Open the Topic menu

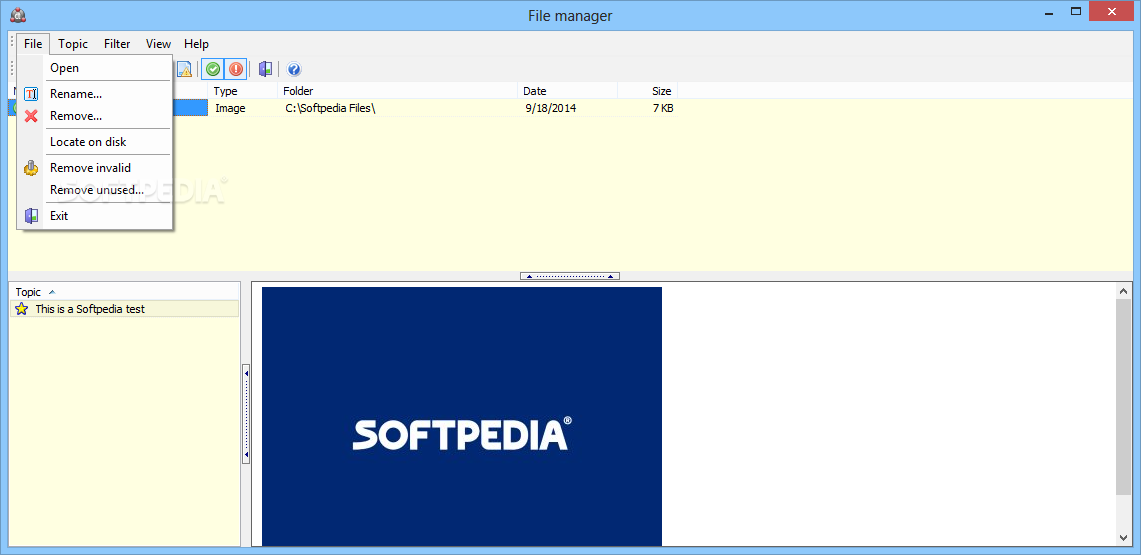pyautogui.click(x=73, y=44)
